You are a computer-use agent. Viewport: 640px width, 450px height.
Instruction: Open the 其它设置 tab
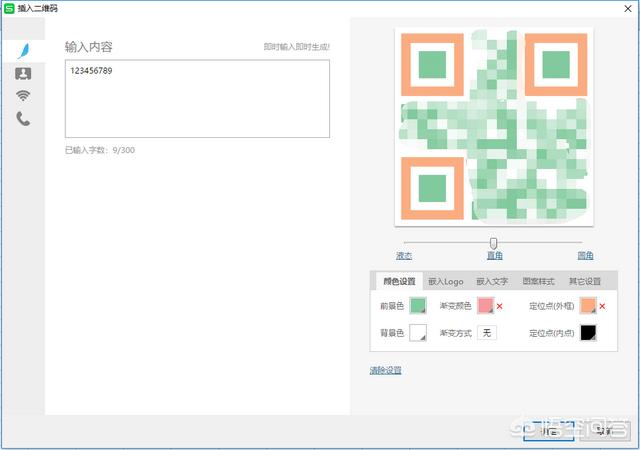pos(585,281)
